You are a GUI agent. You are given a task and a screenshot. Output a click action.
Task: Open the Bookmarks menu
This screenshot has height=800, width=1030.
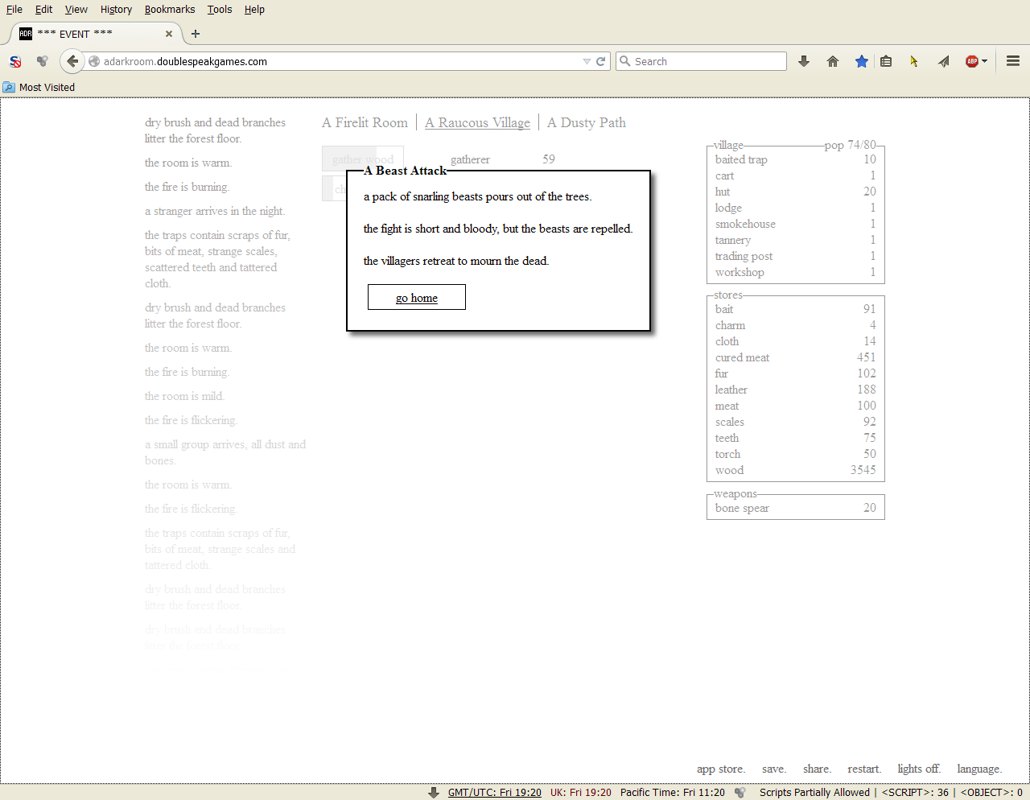(x=169, y=9)
